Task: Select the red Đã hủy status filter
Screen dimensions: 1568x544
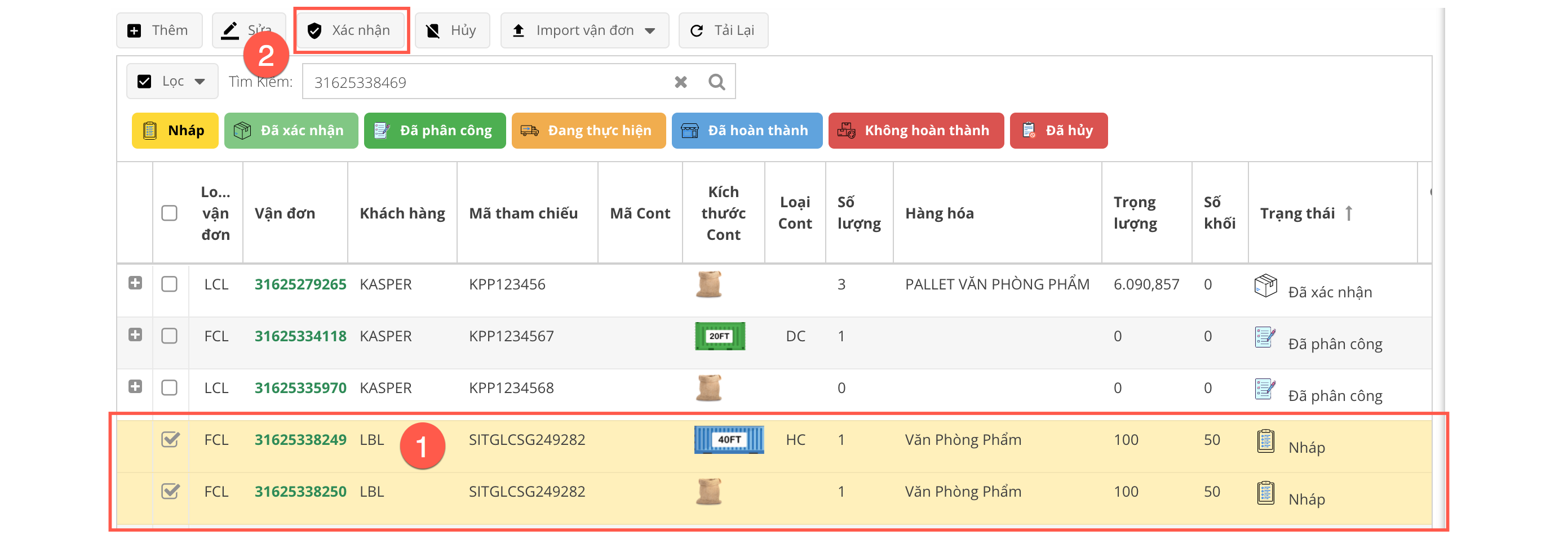Action: [x=1058, y=130]
